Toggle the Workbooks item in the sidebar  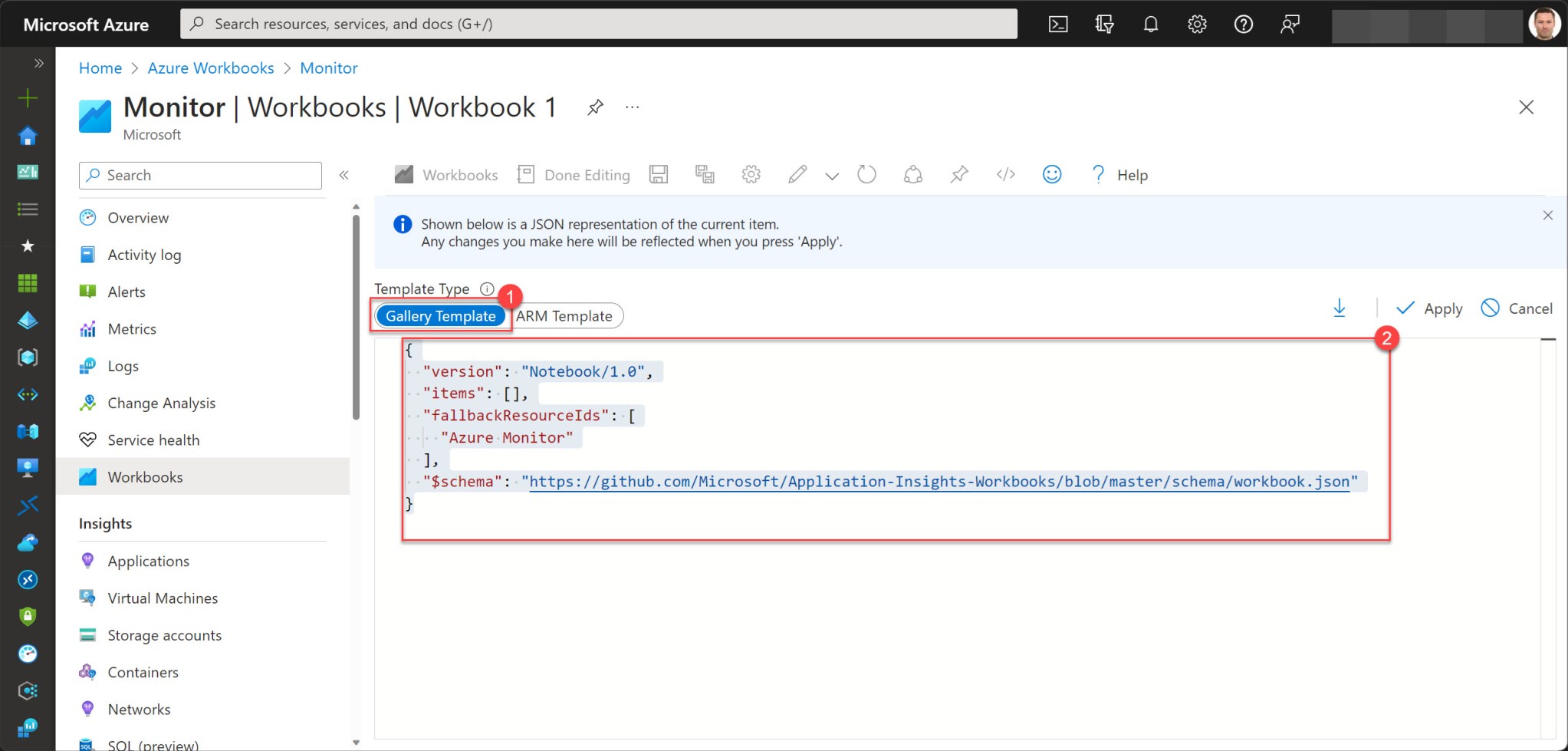146,476
